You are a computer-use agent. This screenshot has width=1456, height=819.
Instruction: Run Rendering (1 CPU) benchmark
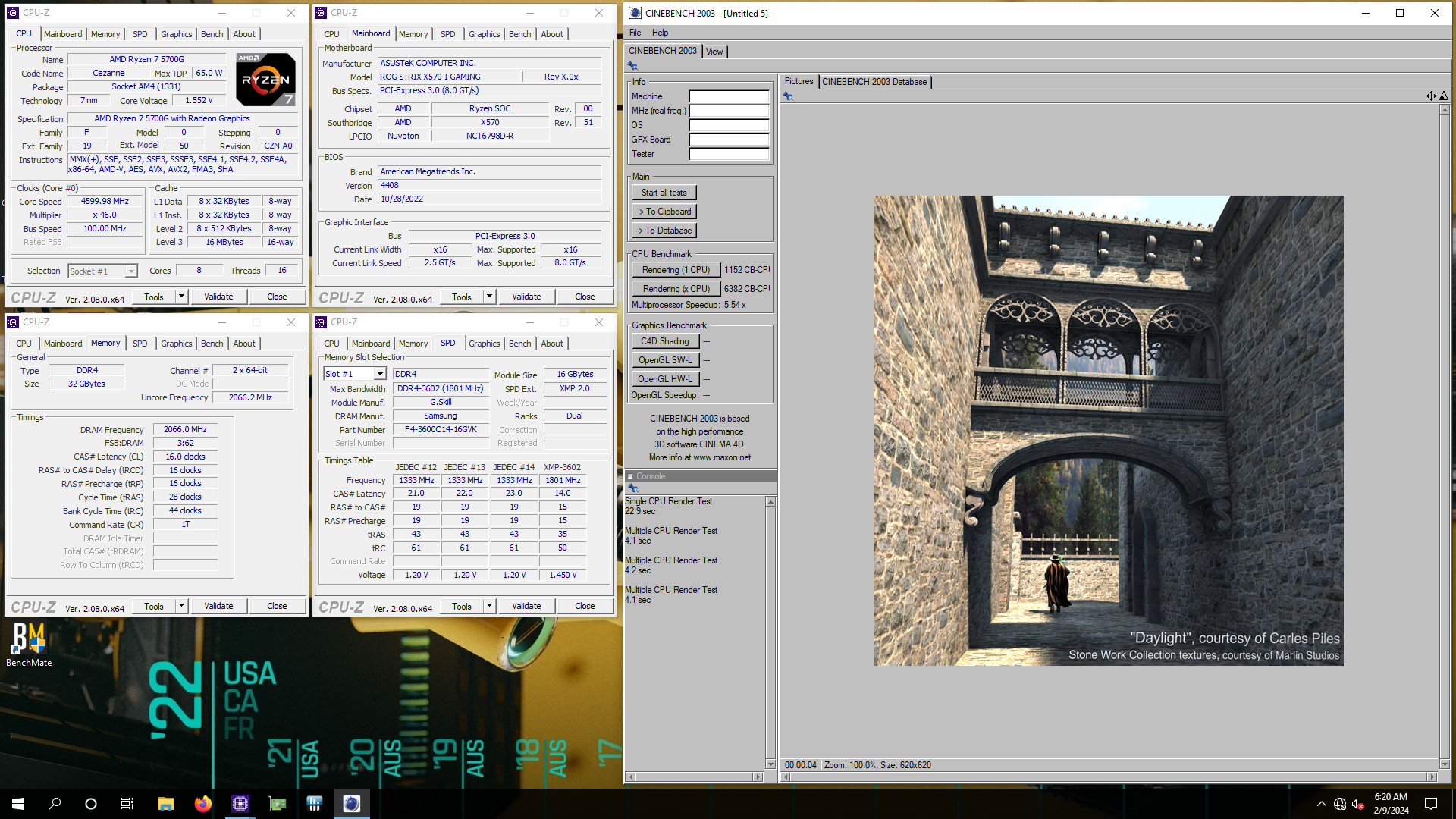click(676, 270)
